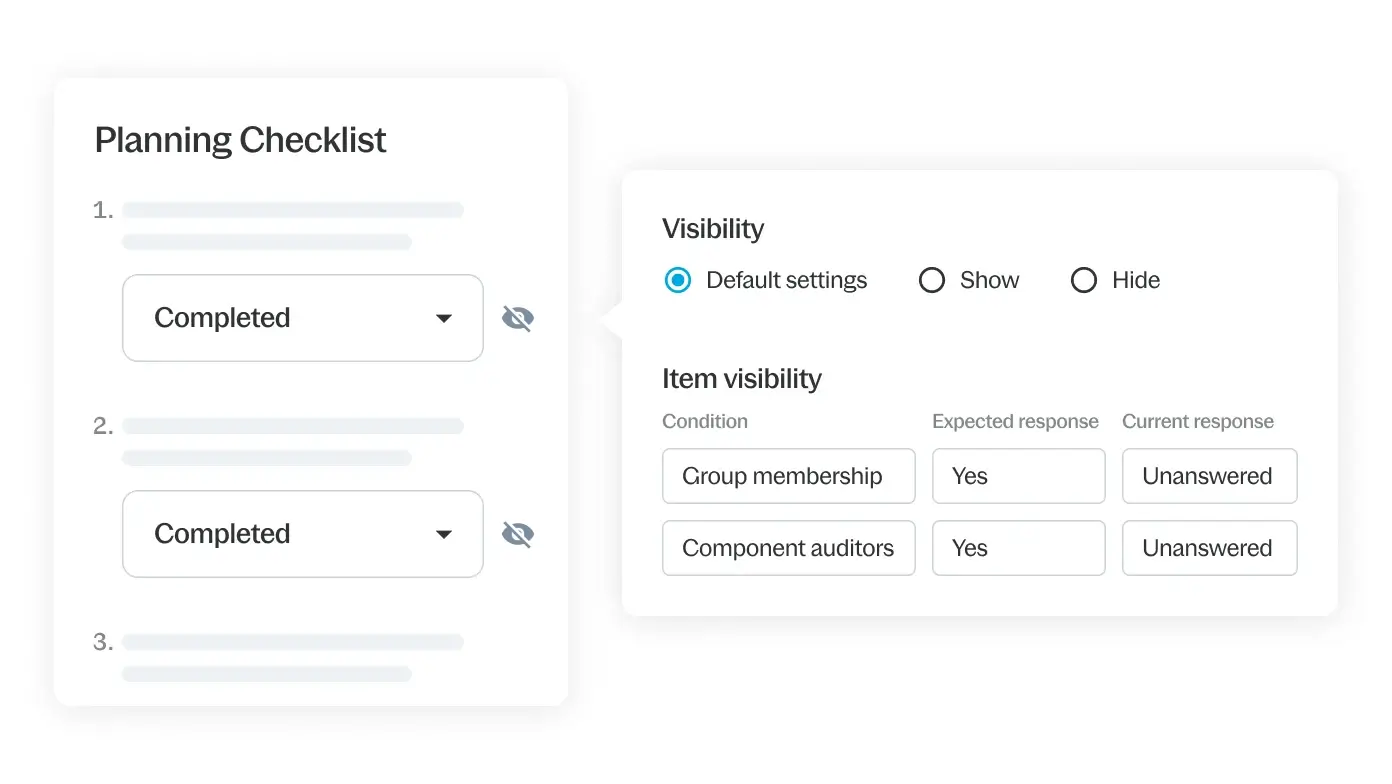Click the arrow on item 1's Completed dropdown
1392x784 pixels.
pyautogui.click(x=444, y=319)
